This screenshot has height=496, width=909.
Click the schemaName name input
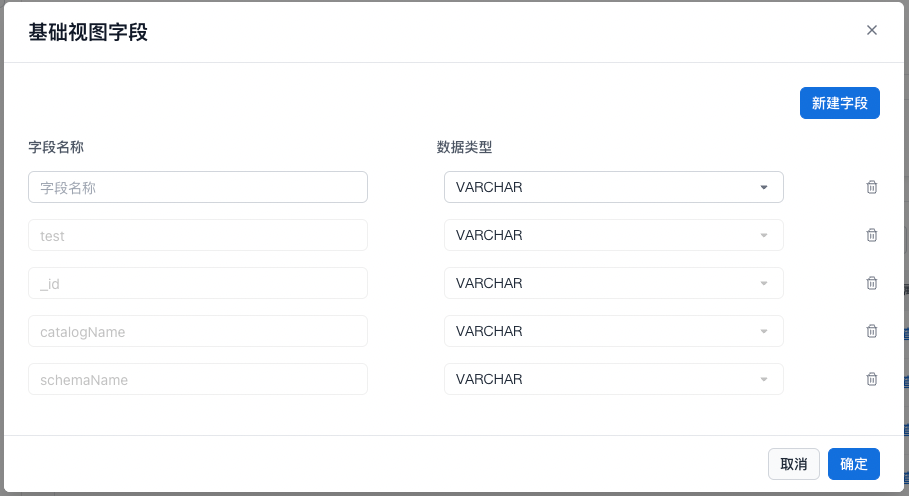pyautogui.click(x=198, y=379)
